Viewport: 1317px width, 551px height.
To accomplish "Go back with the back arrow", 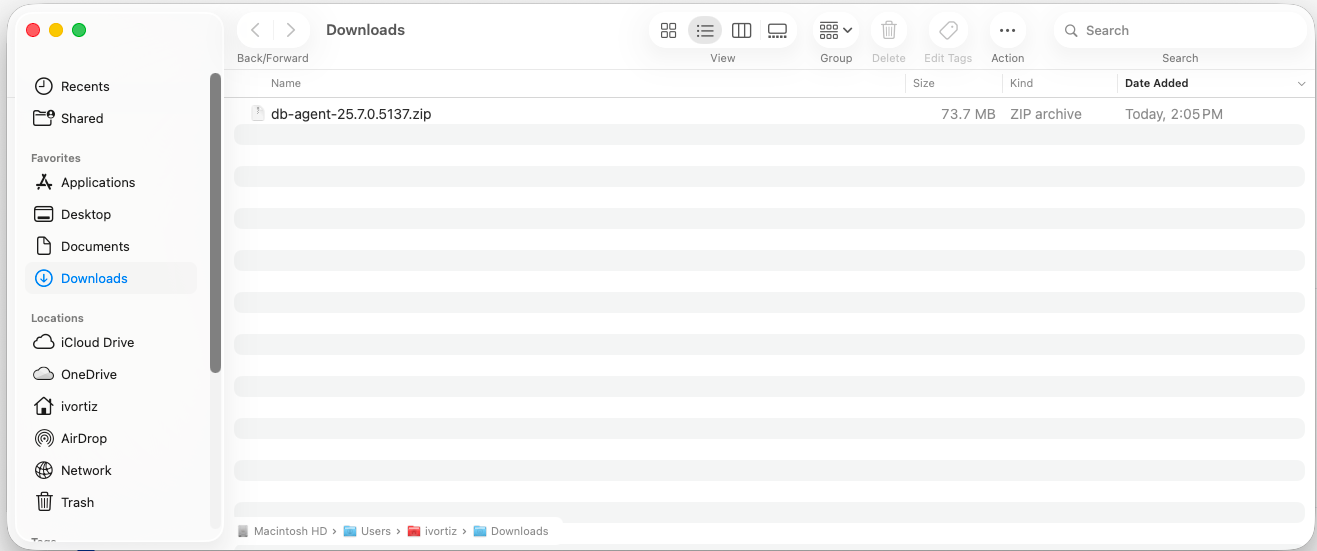I will tap(255, 30).
